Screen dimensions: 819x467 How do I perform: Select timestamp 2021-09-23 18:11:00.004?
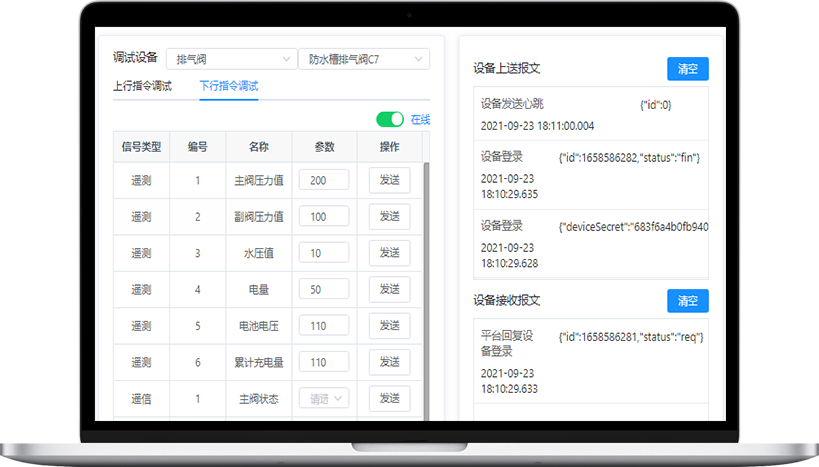point(537,126)
